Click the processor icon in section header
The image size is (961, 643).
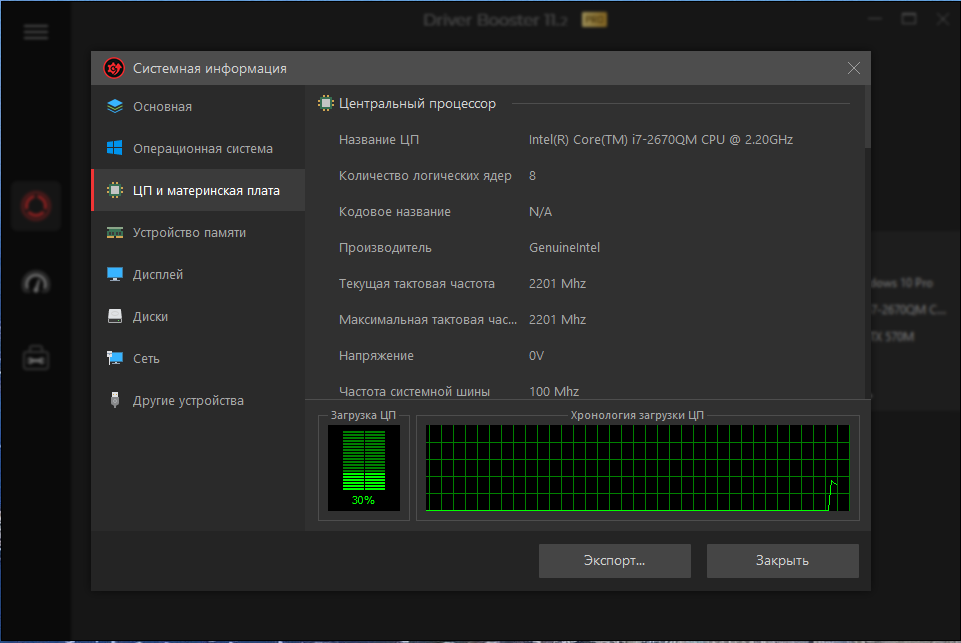tap(325, 103)
